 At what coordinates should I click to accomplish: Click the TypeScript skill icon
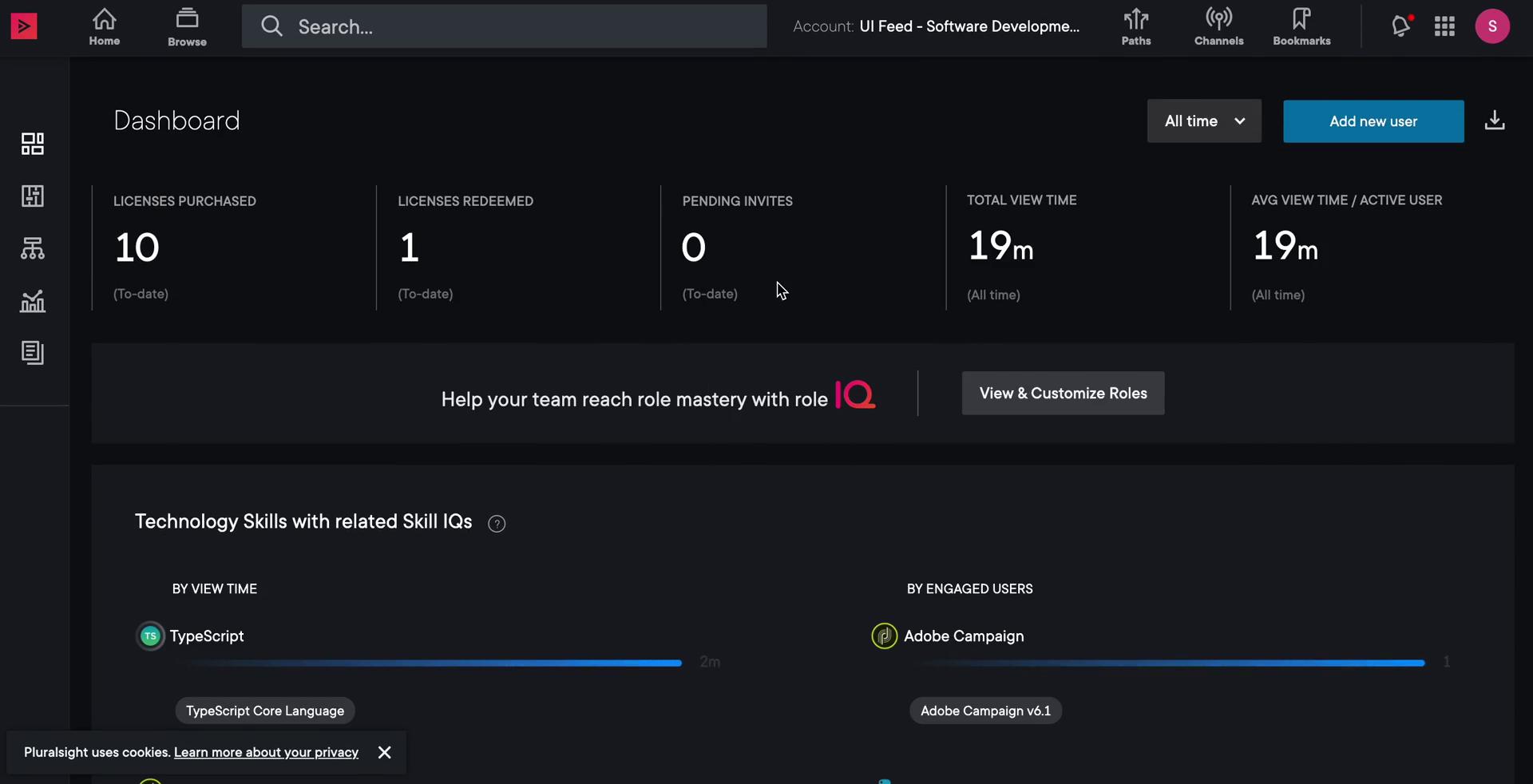(x=150, y=636)
